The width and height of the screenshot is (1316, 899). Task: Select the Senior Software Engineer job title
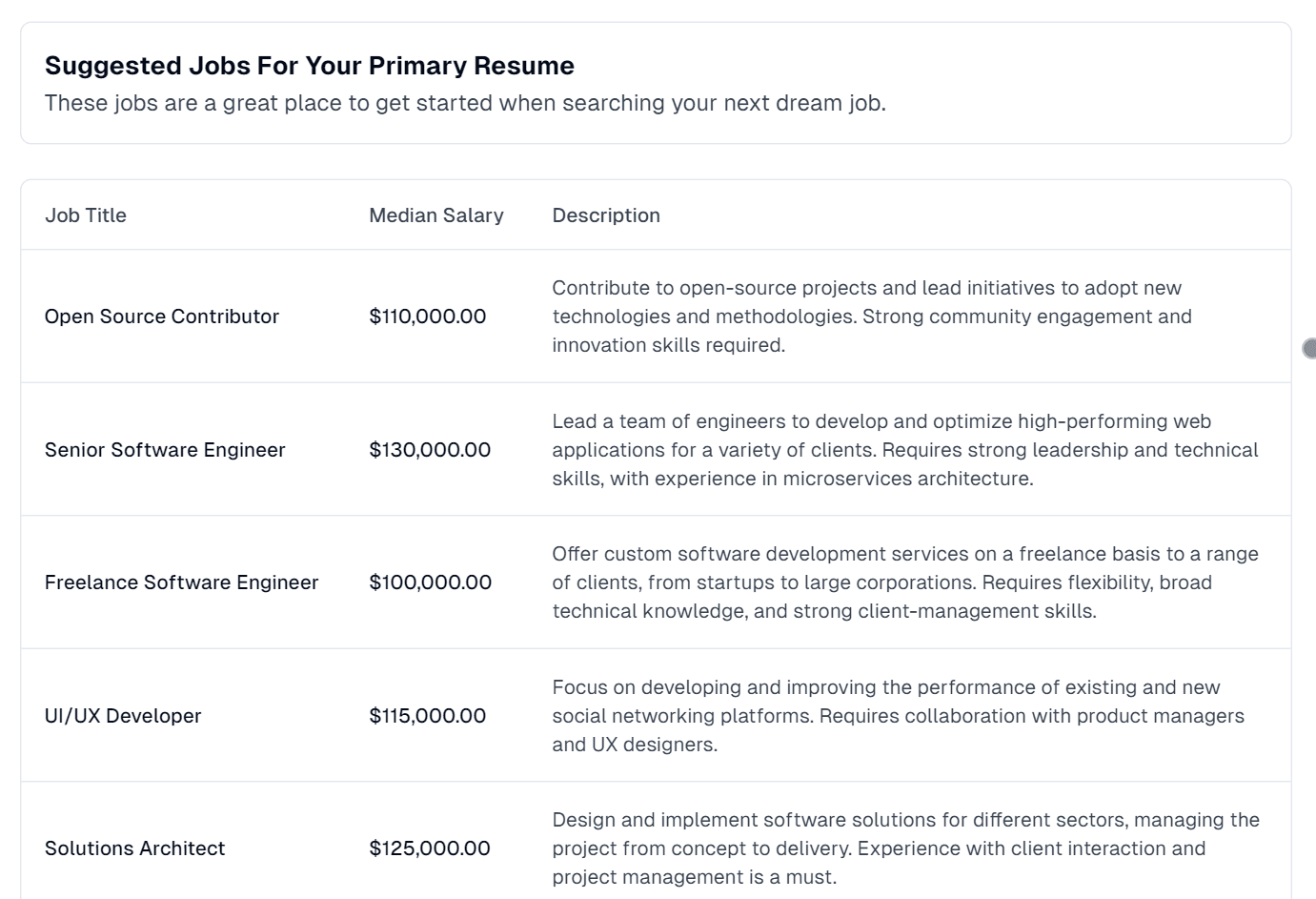click(x=165, y=450)
